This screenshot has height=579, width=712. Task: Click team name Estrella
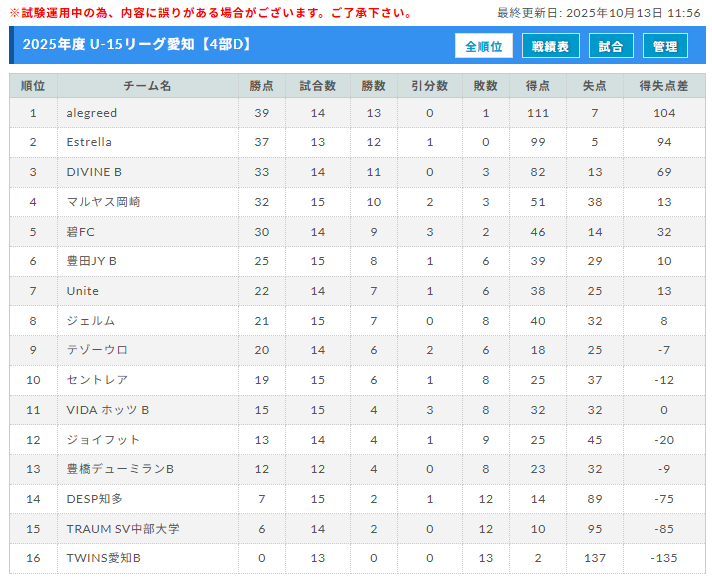pyautogui.click(x=89, y=143)
